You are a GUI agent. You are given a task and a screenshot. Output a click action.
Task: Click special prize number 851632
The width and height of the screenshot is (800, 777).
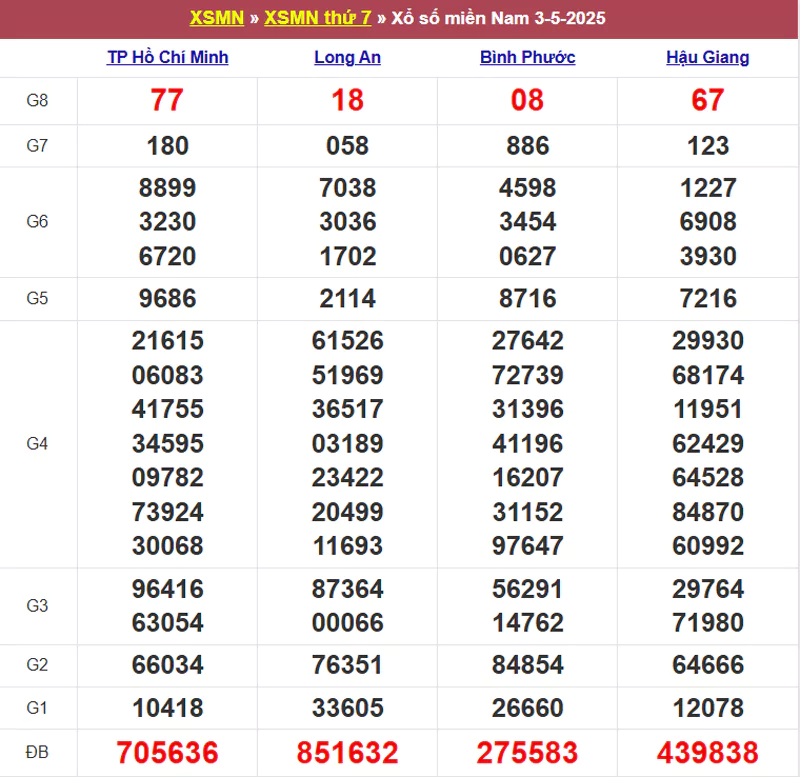coord(347,753)
